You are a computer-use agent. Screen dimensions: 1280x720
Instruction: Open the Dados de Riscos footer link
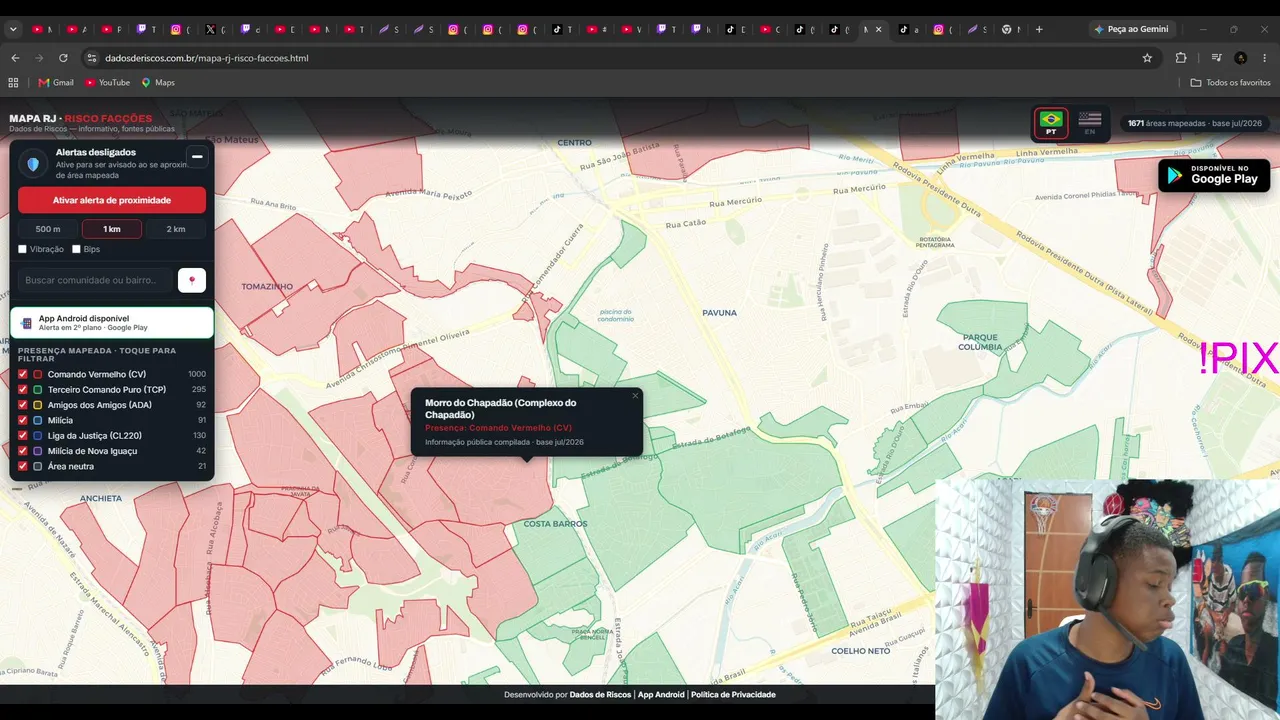pyautogui.click(x=600, y=694)
